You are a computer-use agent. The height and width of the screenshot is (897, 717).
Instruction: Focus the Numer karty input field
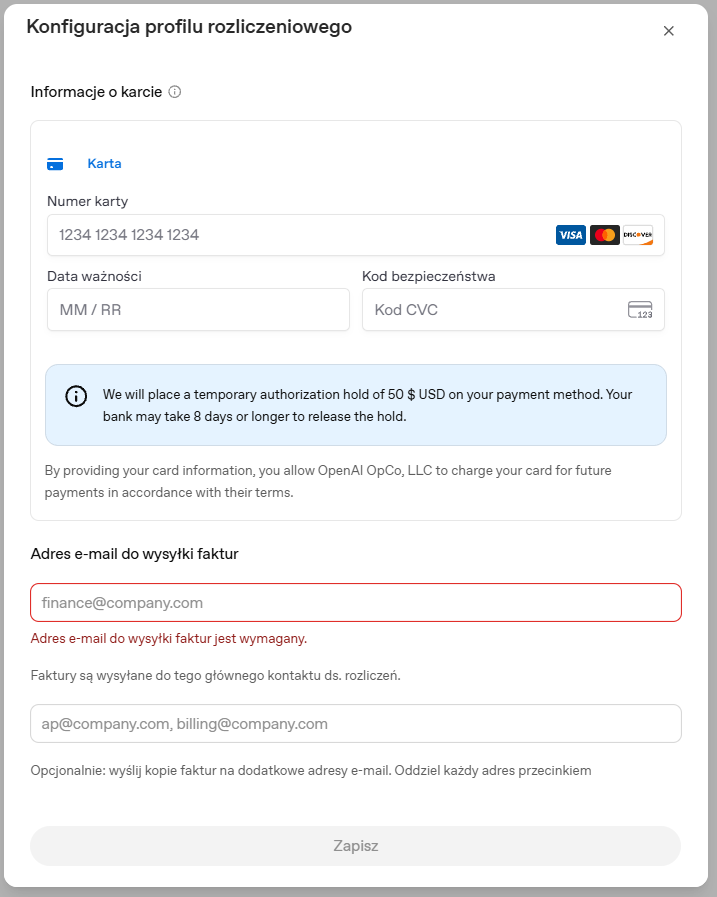pyautogui.click(x=355, y=235)
